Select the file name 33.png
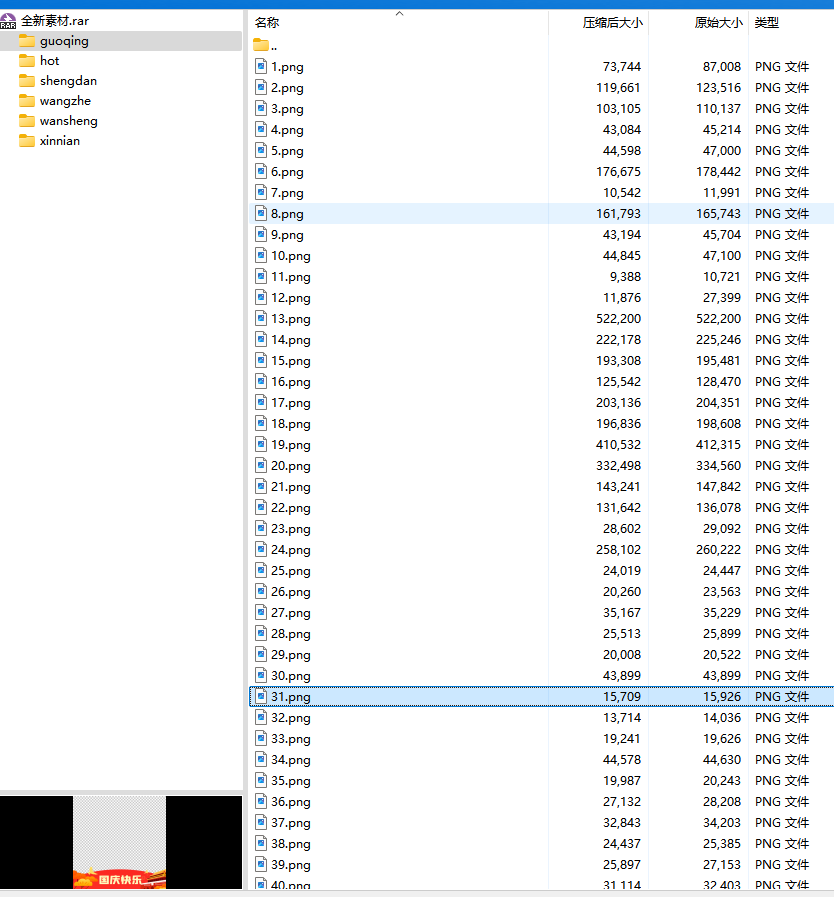Screen dimensions: 834x897 pos(291,739)
